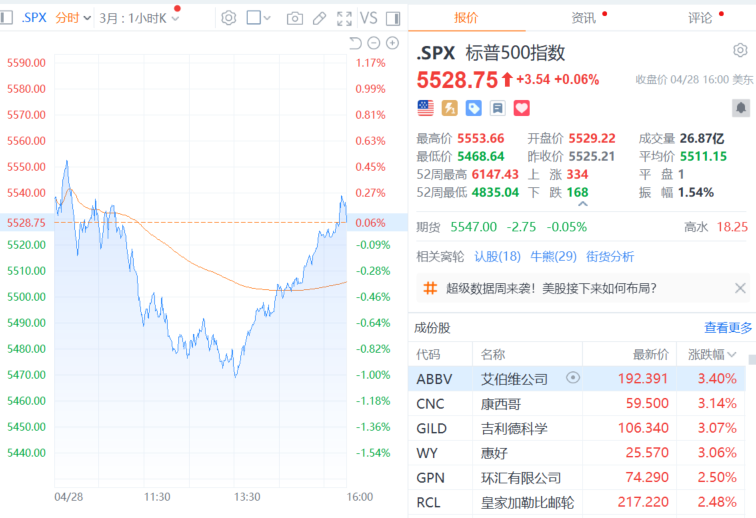Screen dimensions: 756x518
Task: Click the VS compare button
Action: (x=368, y=18)
